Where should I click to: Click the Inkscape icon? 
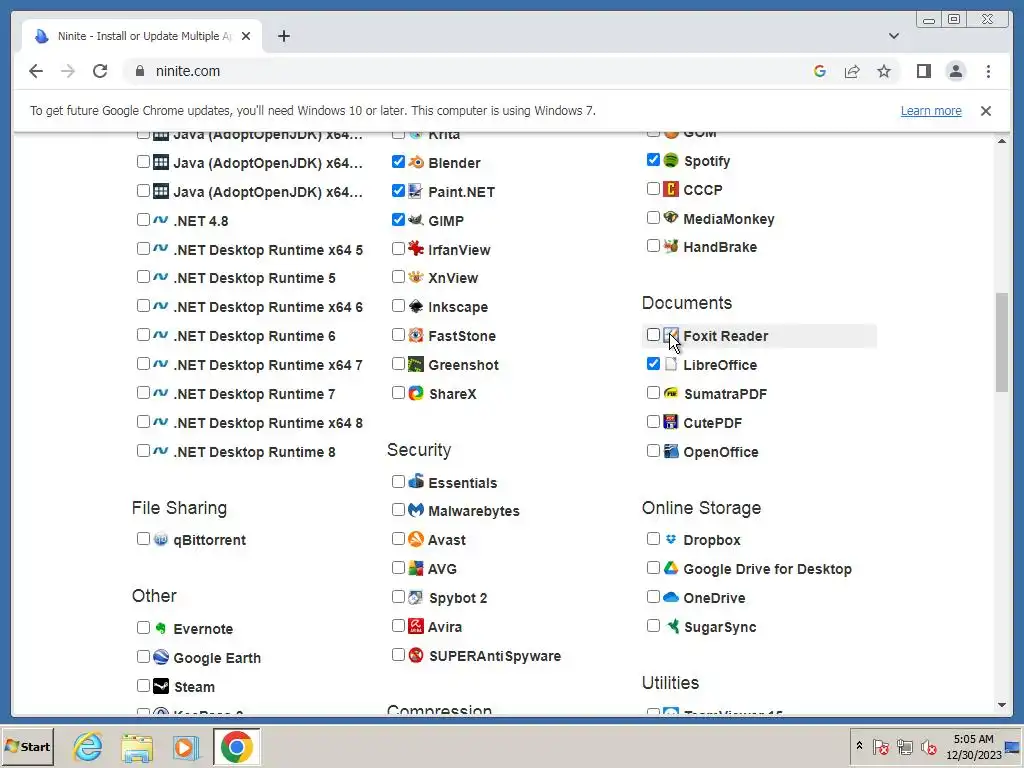pos(416,306)
